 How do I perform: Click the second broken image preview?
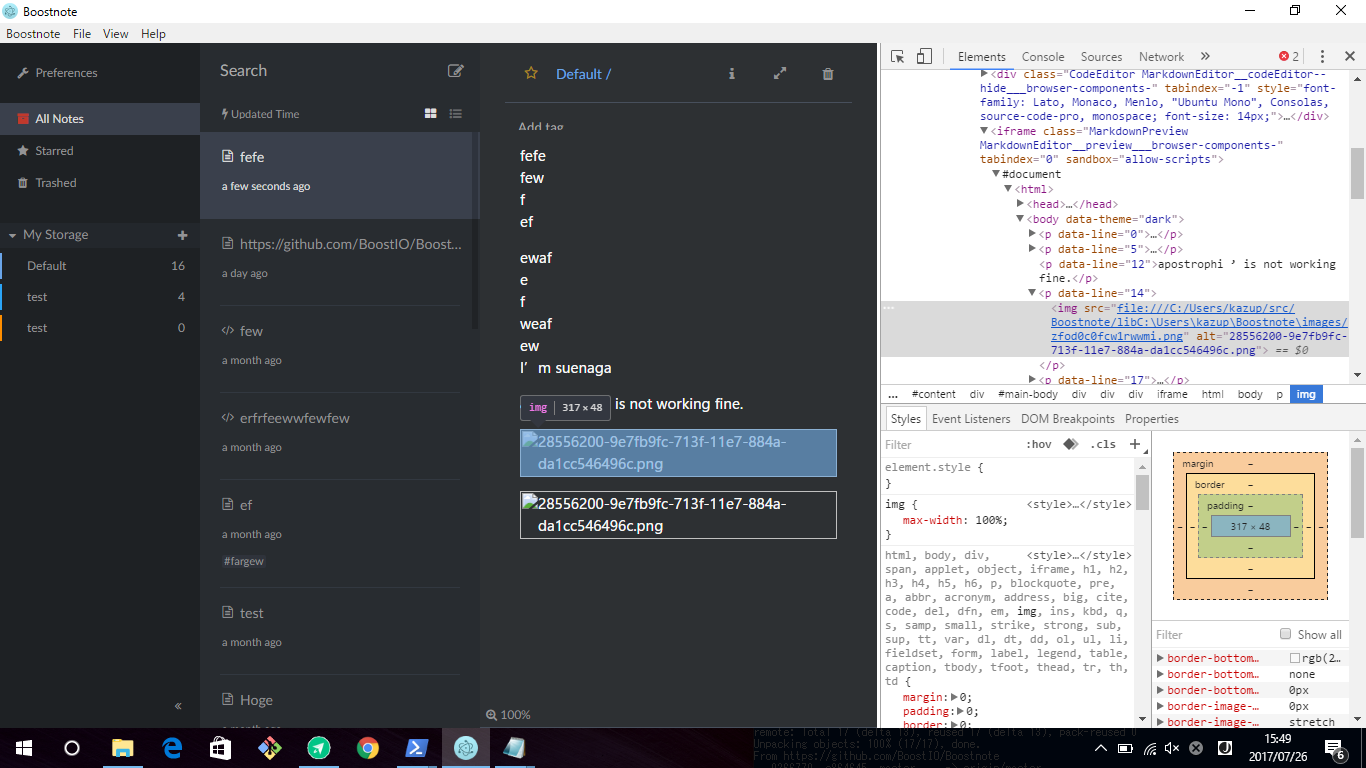click(x=678, y=515)
